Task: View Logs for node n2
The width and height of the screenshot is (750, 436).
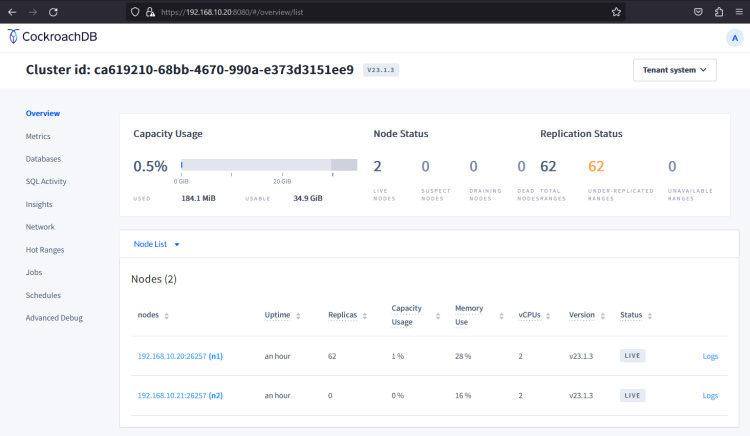Action: tap(710, 395)
